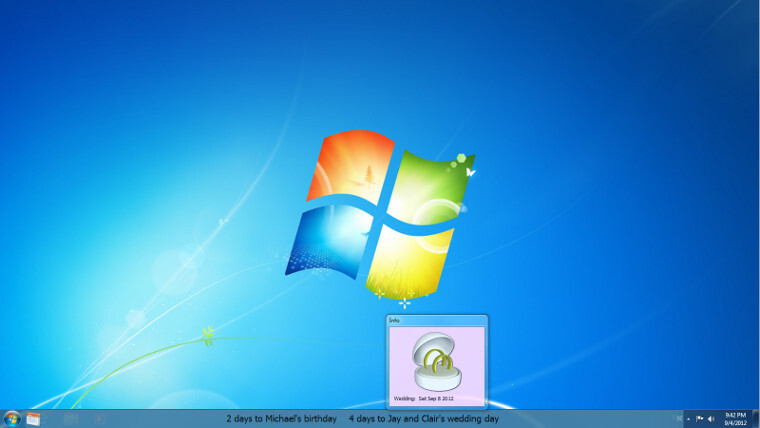The width and height of the screenshot is (760, 428).
Task: Open the Windows Start menu orb
Action: 12,419
